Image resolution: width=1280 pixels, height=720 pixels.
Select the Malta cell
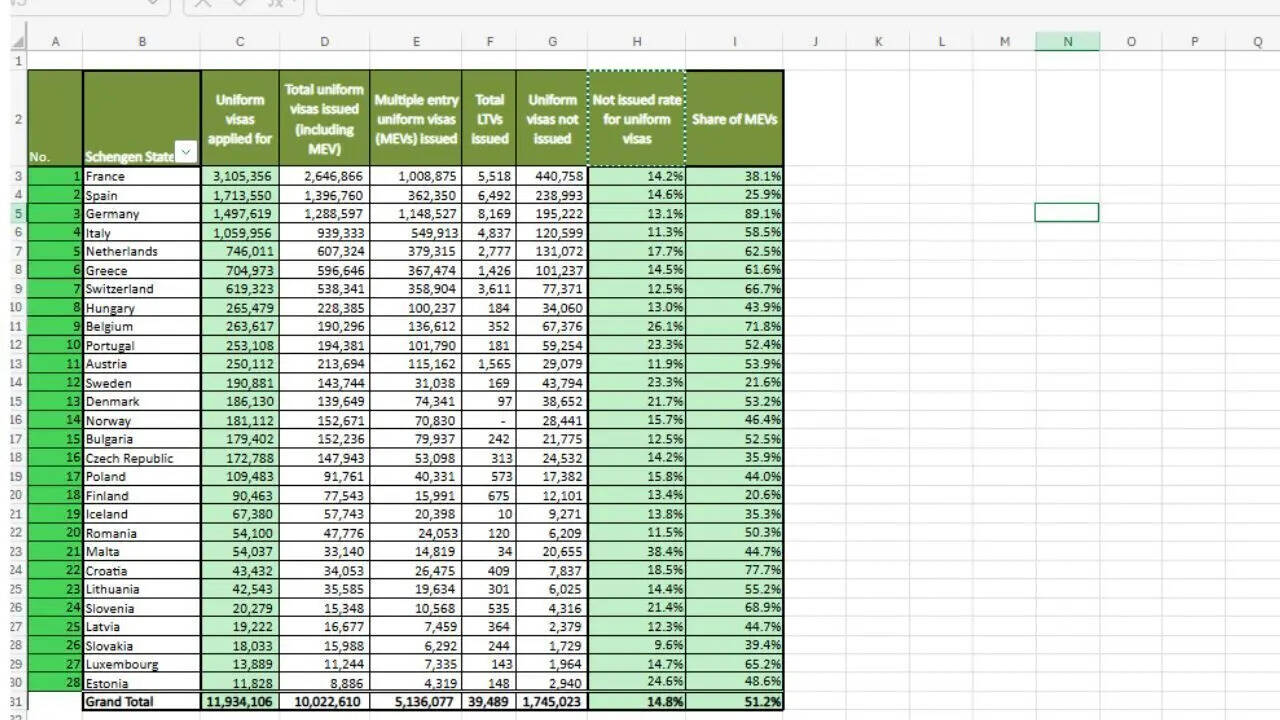(141, 551)
